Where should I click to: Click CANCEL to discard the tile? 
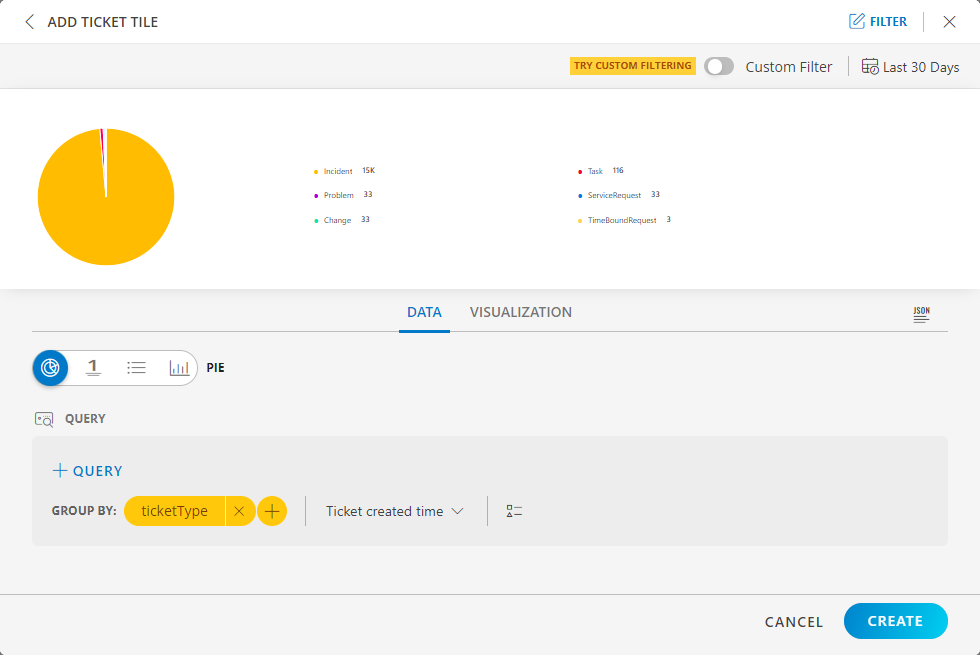pyautogui.click(x=793, y=621)
